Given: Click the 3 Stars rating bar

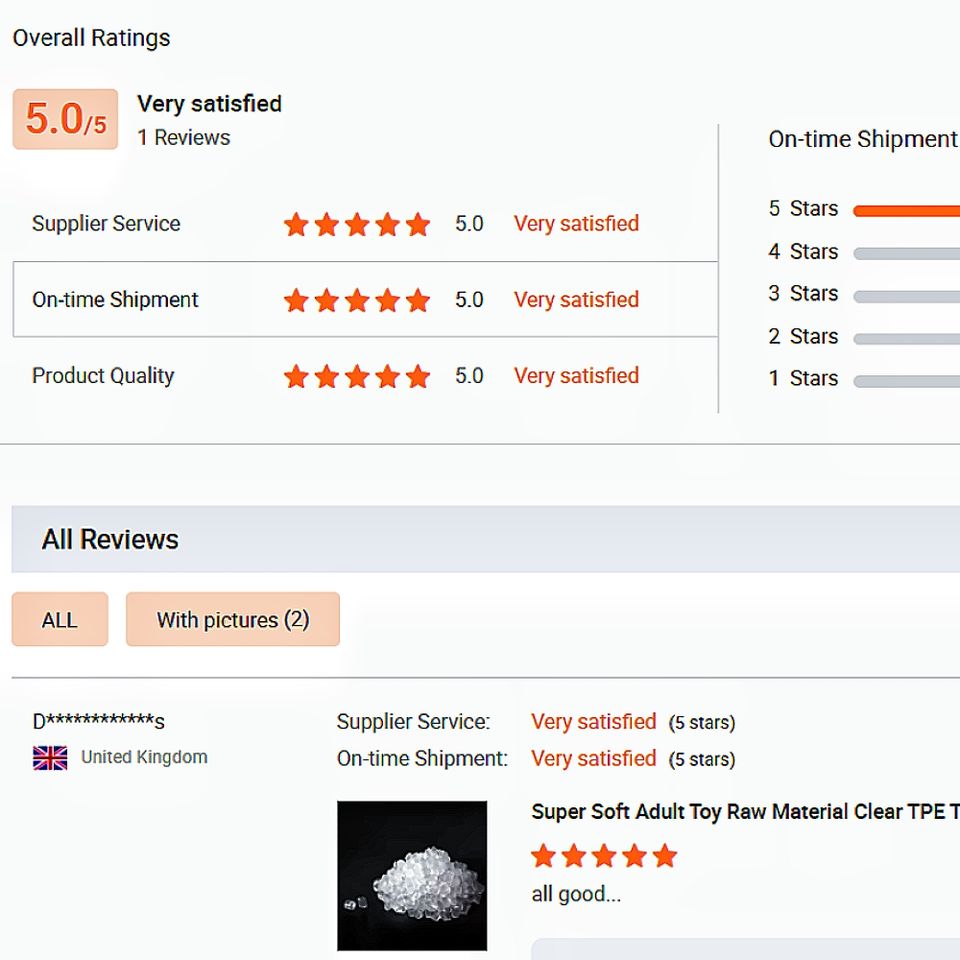Looking at the screenshot, I should tap(906, 296).
